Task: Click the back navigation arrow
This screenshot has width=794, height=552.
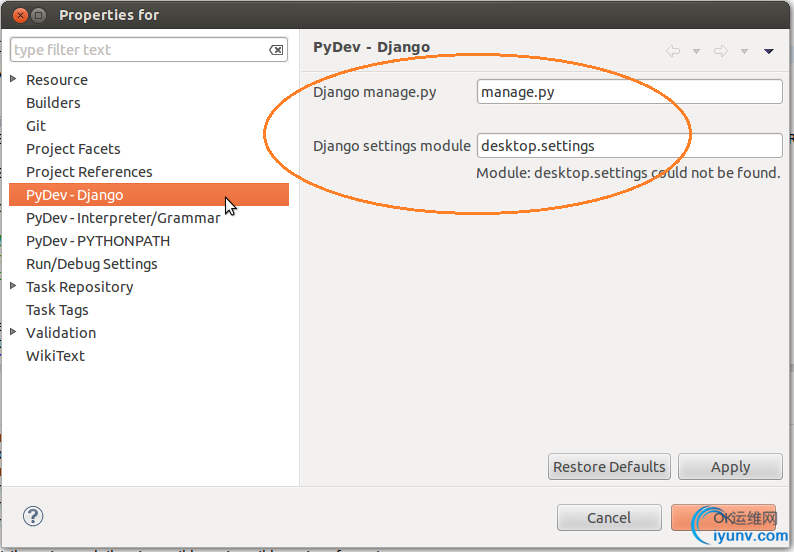Action: (673, 51)
